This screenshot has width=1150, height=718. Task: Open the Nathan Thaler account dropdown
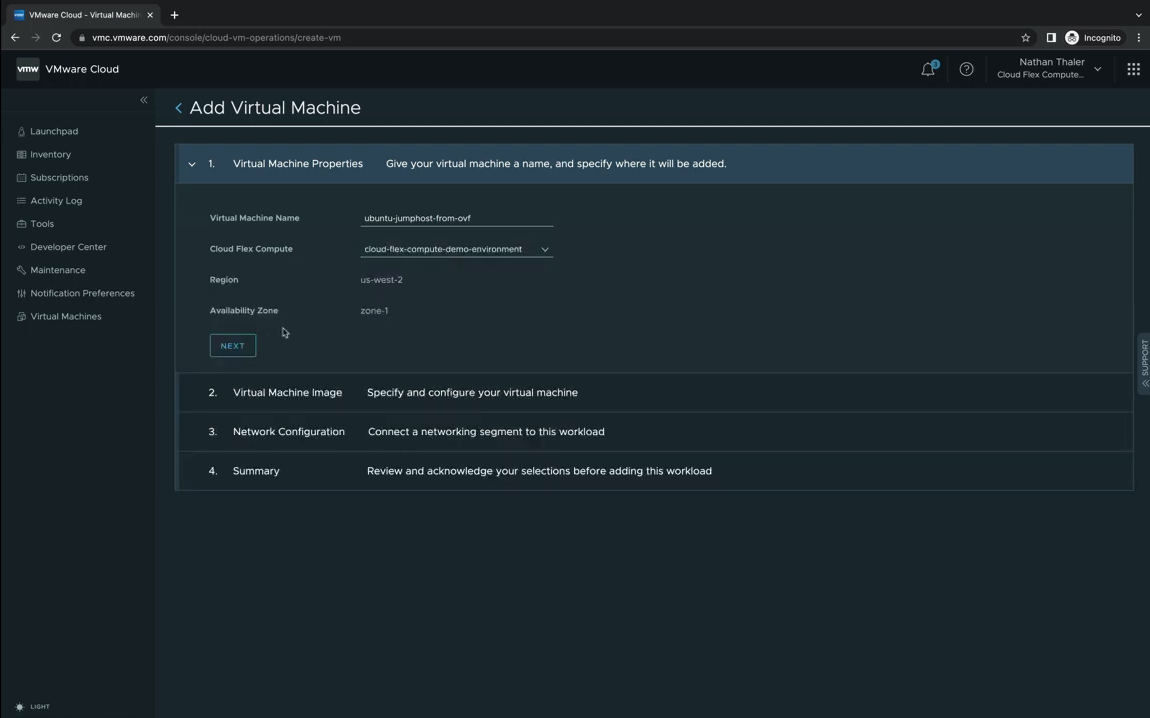[x=1049, y=69]
